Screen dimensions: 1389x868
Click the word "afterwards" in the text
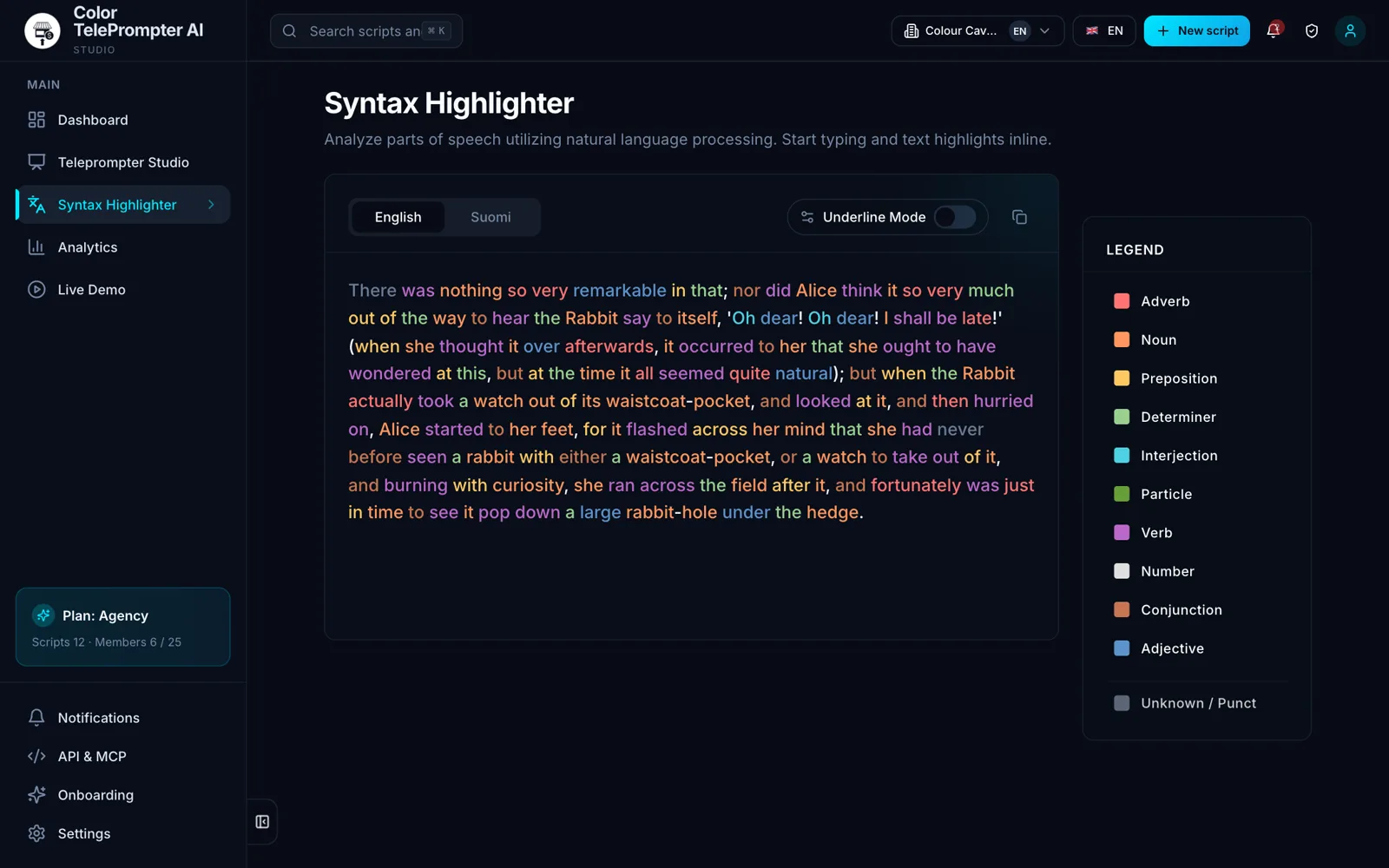(x=609, y=346)
